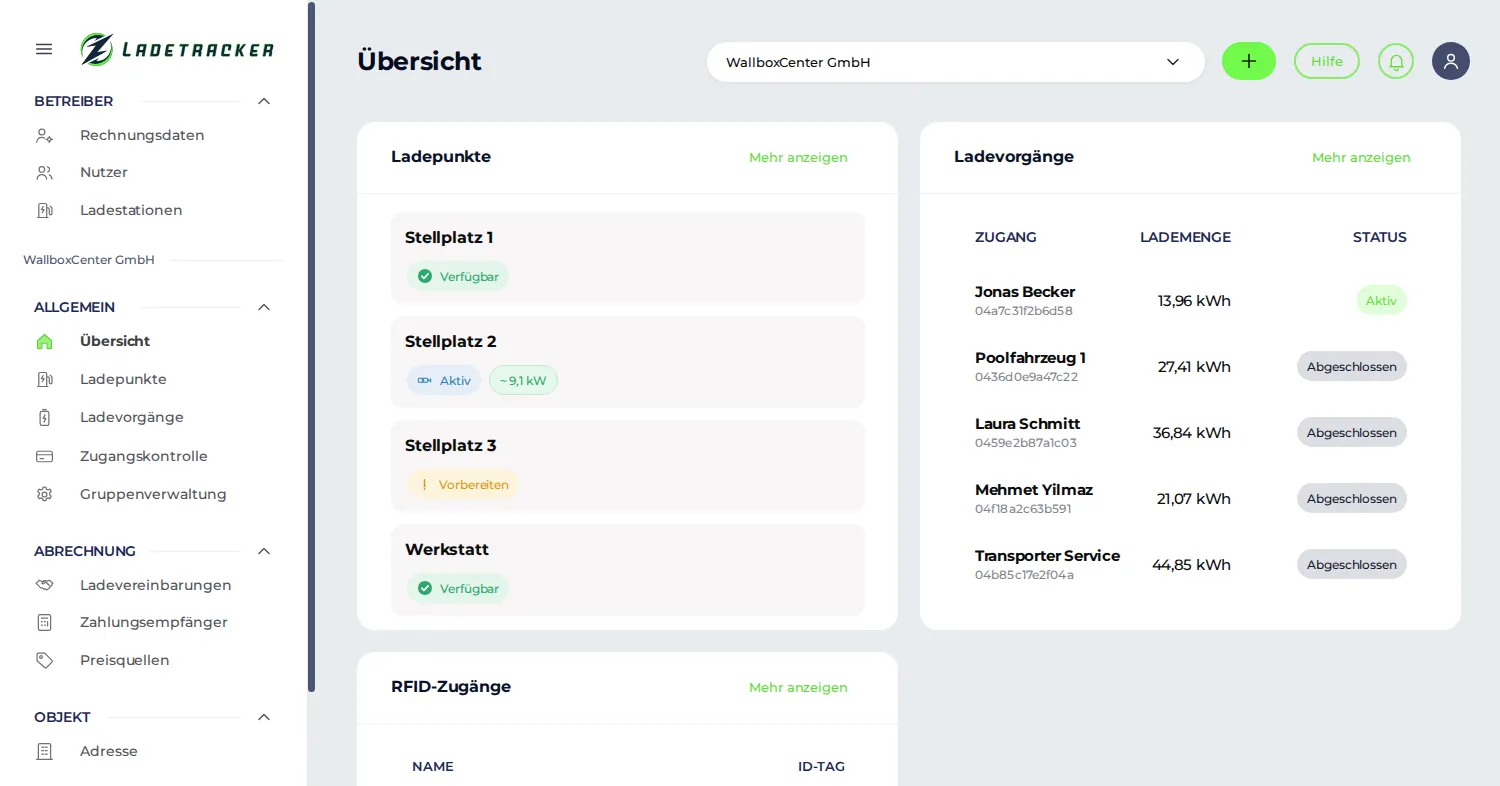The image size is (1500, 786).
Task: Click the Gruppenverwaltung gear icon
Action: pyautogui.click(x=44, y=494)
